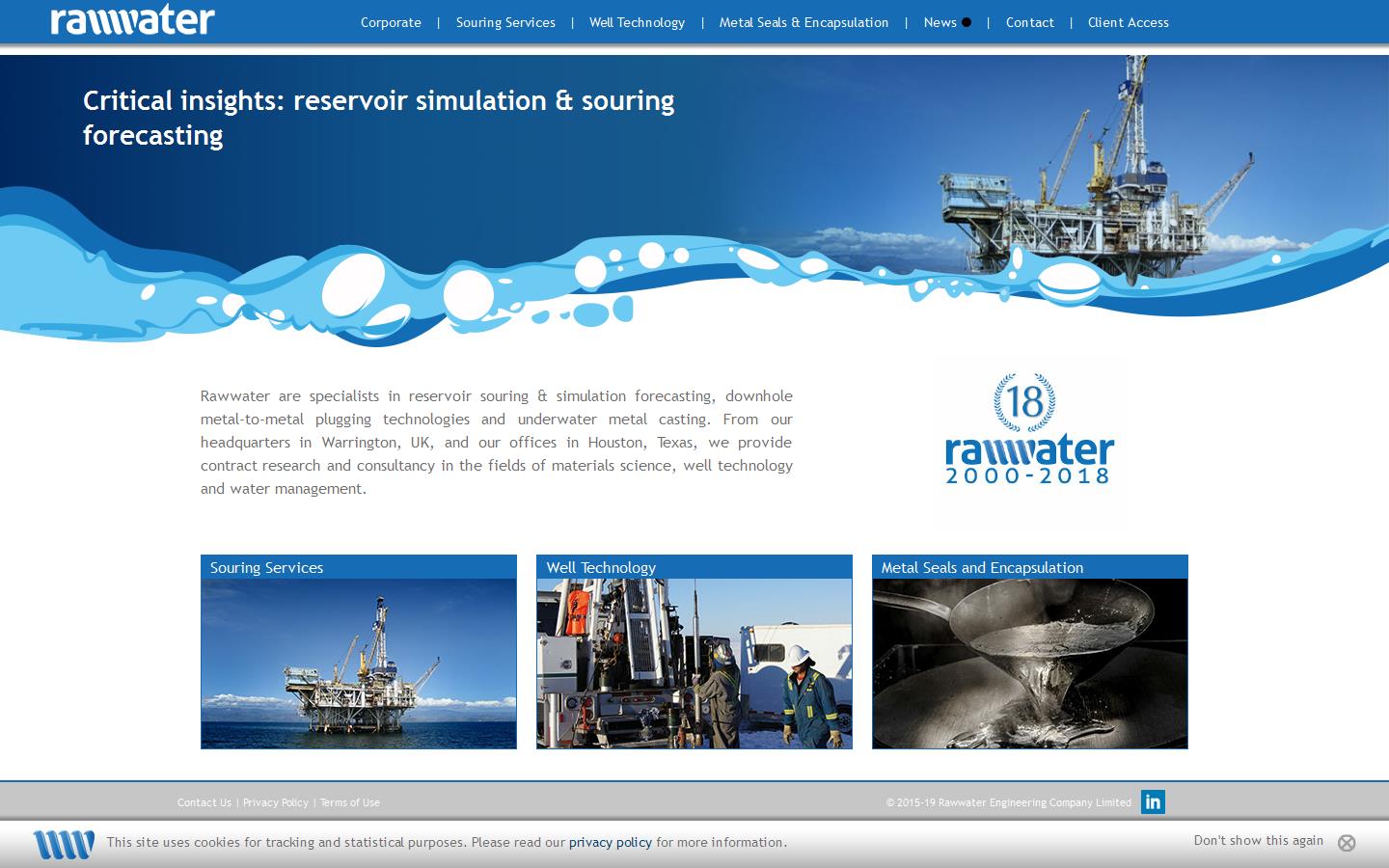This screenshot has height=868, width=1389.
Task: Click the Contact Us footer link
Action: click(x=204, y=802)
